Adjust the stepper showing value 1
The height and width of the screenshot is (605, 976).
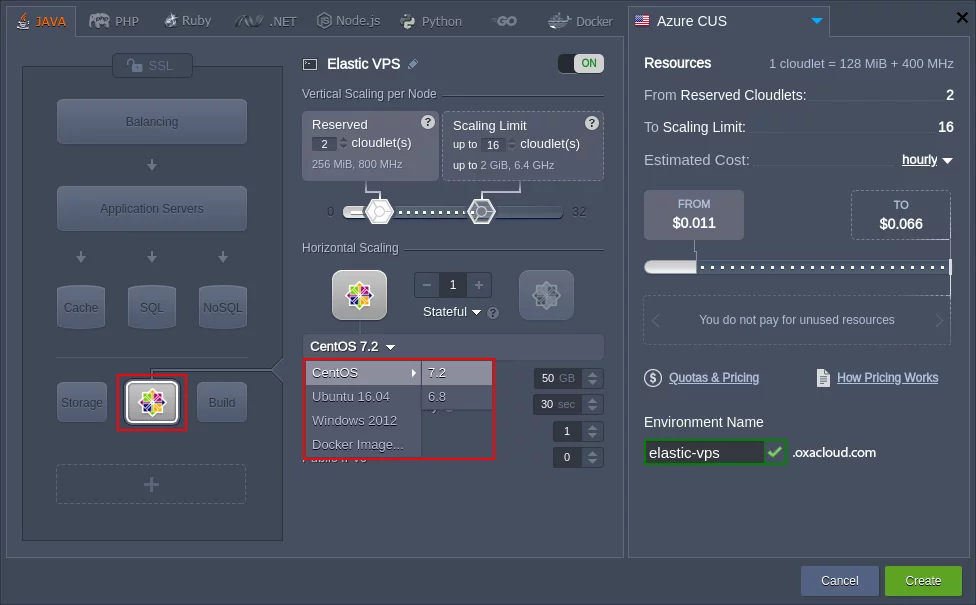tap(593, 431)
